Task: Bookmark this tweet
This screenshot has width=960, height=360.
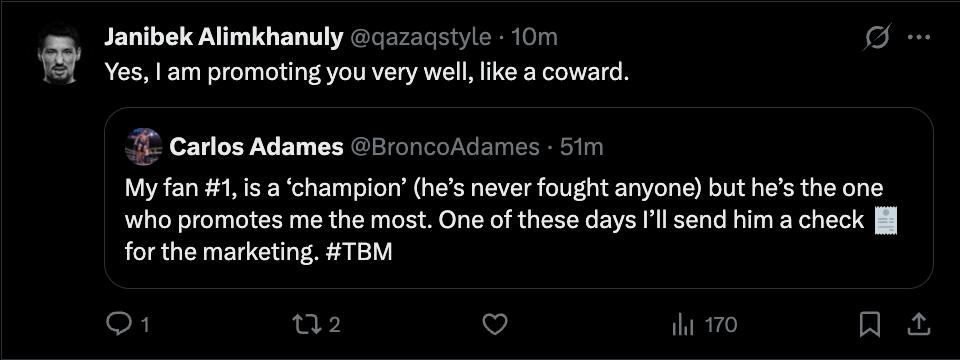Action: click(x=869, y=324)
